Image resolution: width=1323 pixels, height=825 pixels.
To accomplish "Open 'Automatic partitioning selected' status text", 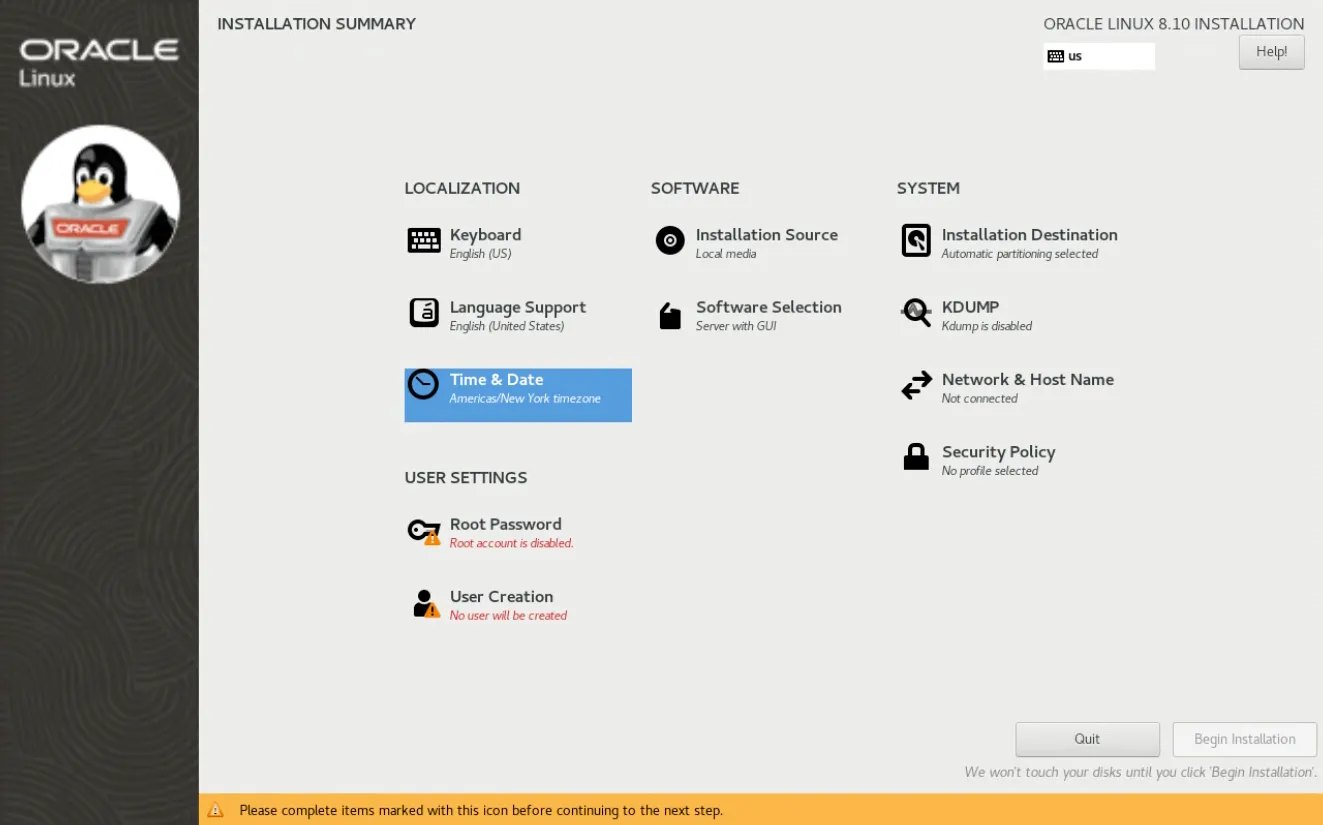I will [x=1019, y=254].
